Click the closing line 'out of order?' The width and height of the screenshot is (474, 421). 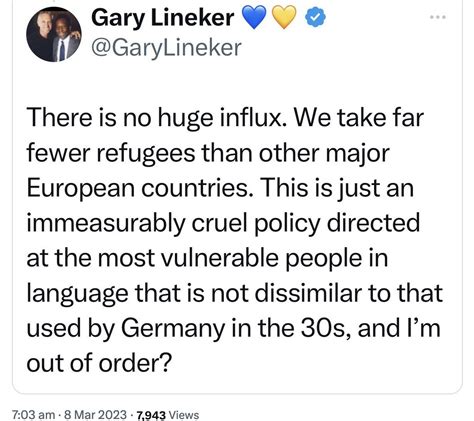coord(99,363)
